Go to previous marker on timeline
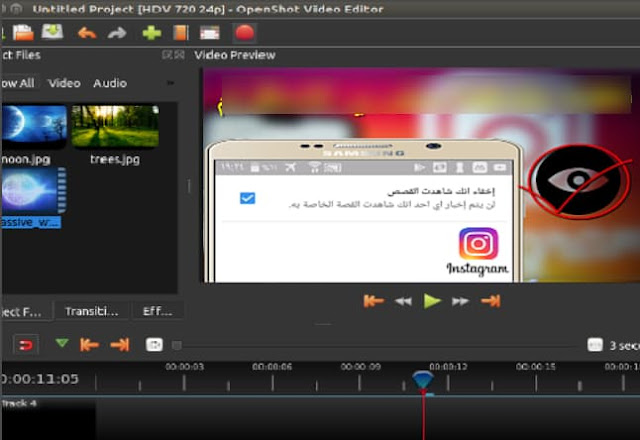 [x=89, y=345]
